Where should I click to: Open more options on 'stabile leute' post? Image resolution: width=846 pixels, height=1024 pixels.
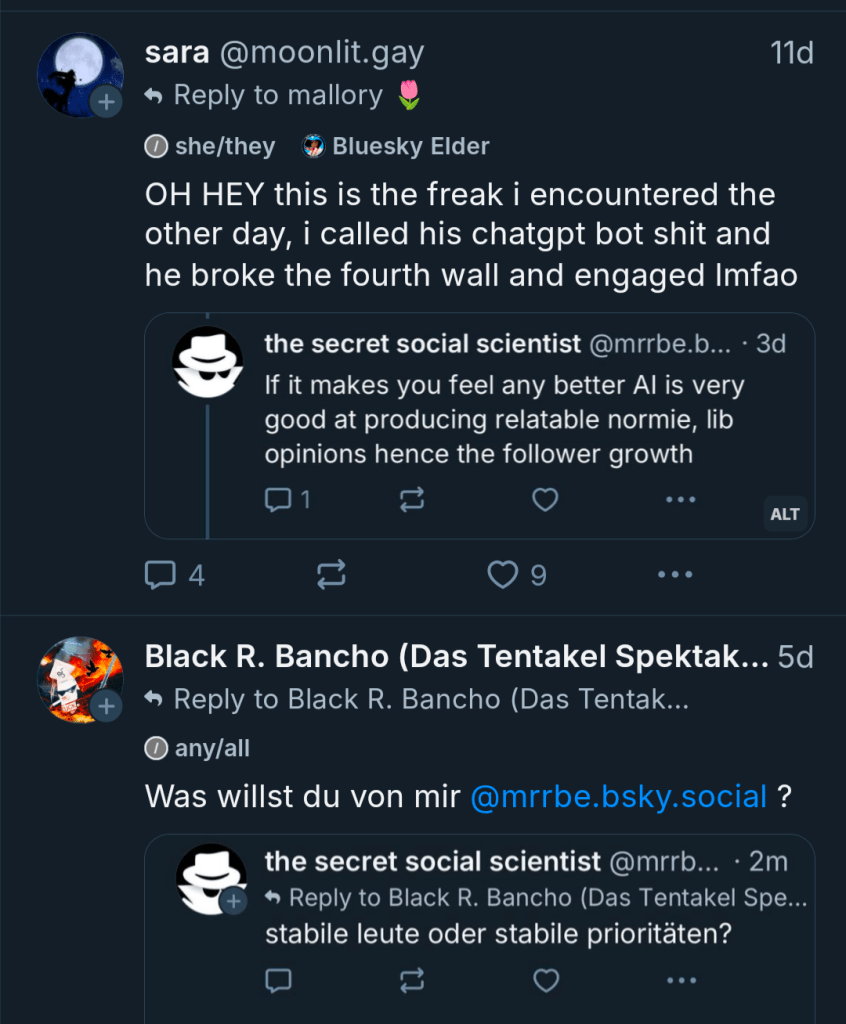(x=680, y=981)
